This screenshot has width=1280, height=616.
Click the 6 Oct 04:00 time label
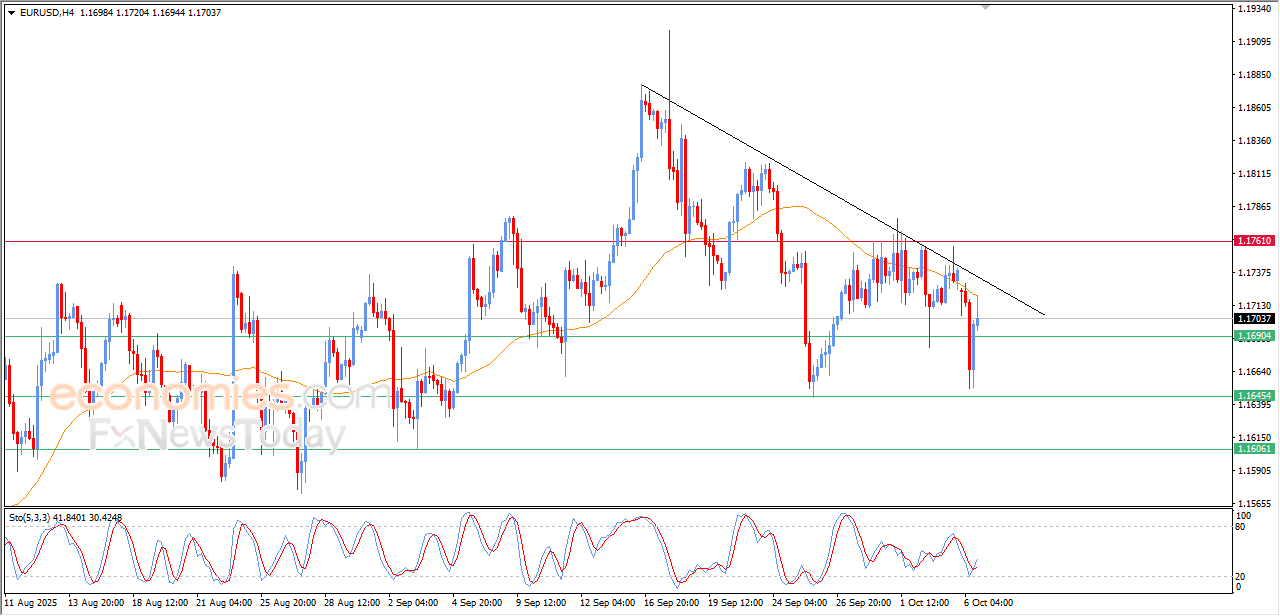pyautogui.click(x=987, y=603)
